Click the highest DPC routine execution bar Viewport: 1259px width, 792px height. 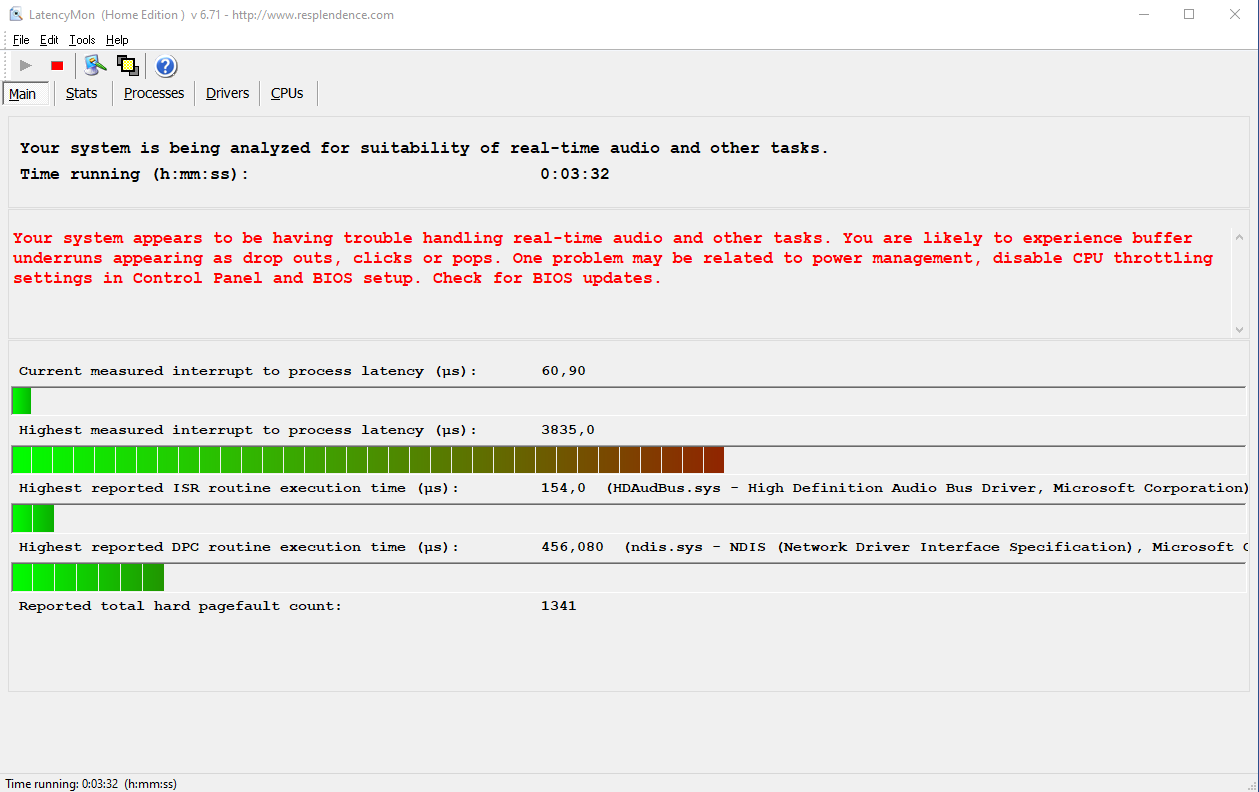point(628,577)
